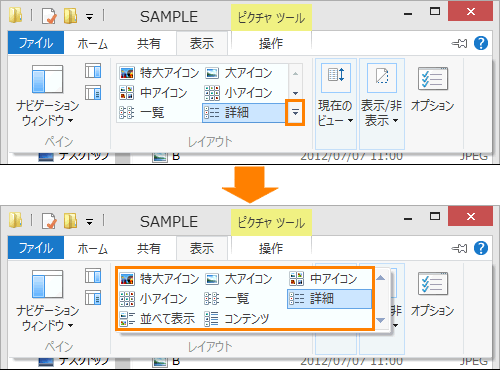Image resolution: width=500 pixels, height=370 pixels.
Task: Click expanded gallery up arrow in lower window
Action: coord(381,278)
